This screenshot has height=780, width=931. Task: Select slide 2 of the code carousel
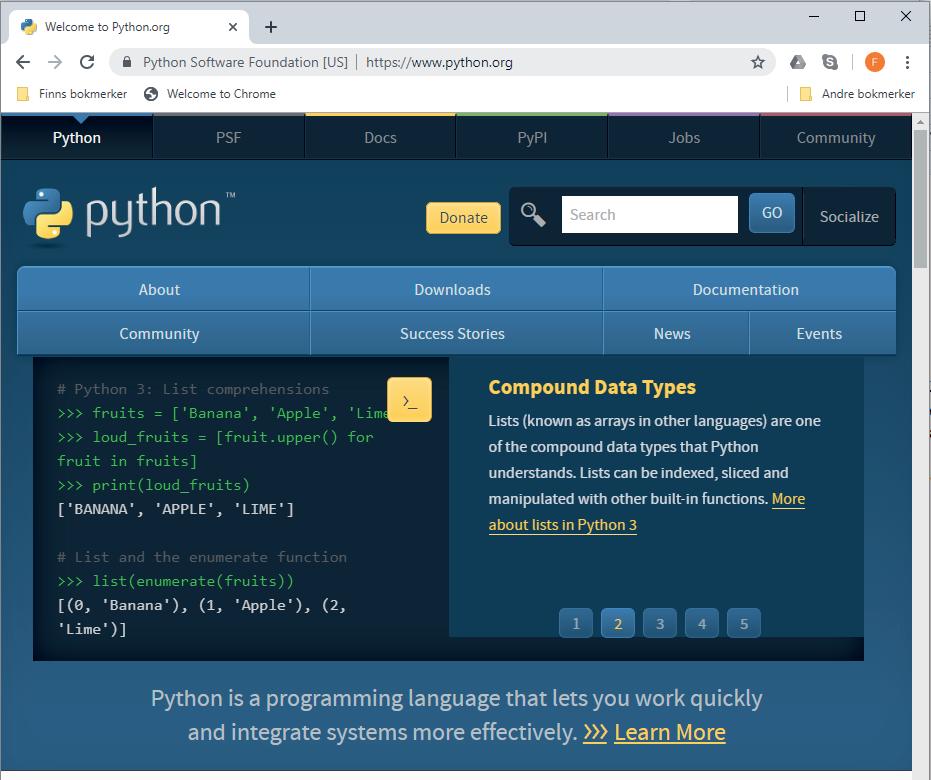coord(618,623)
